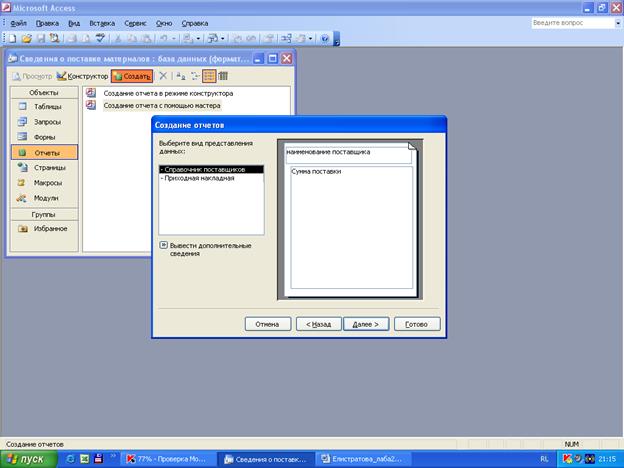Click the Отмена button in wizard
This screenshot has height=468, width=624.
[x=267, y=324]
